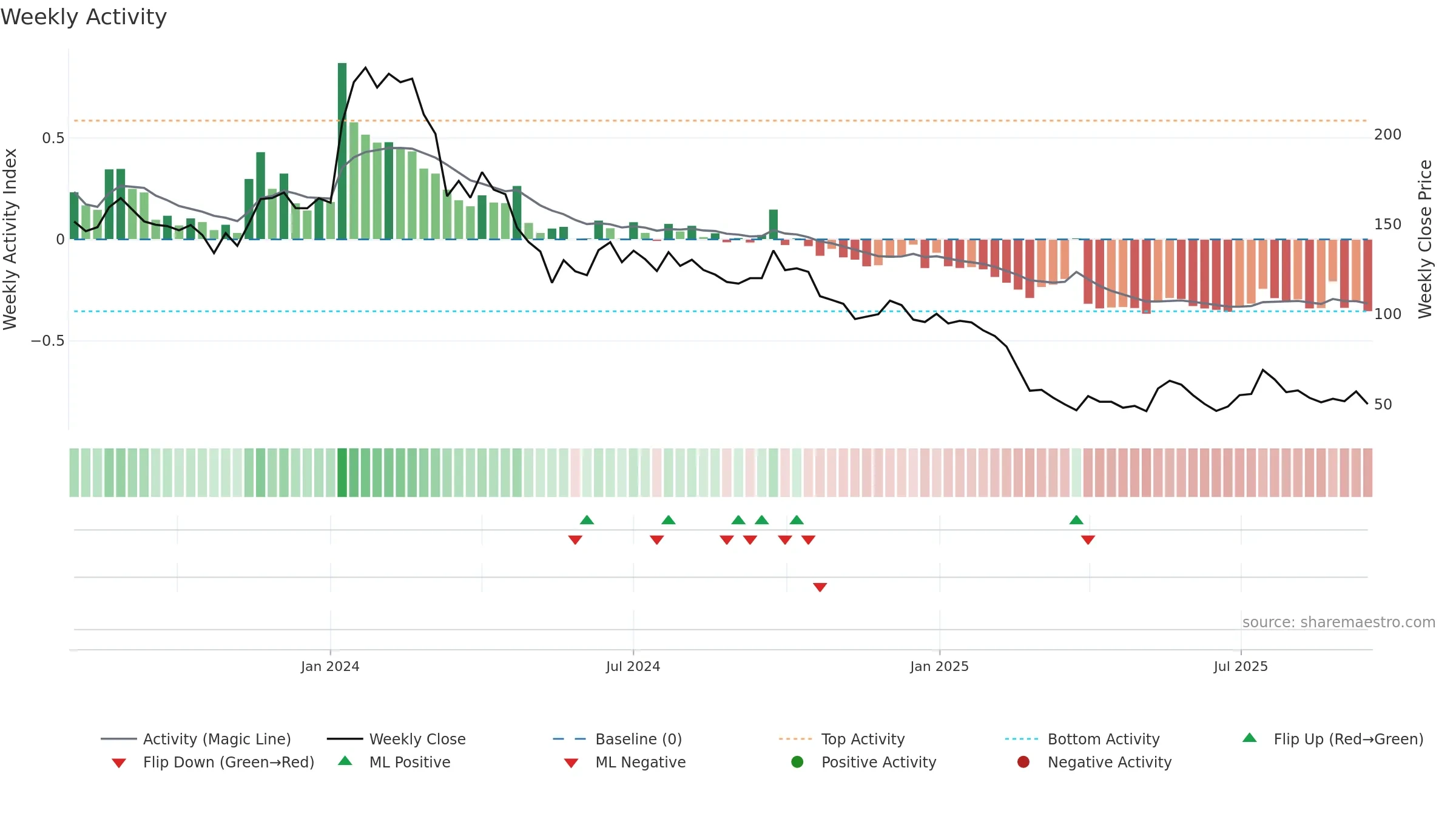
Task: Click the tallest dark green activity bar
Action: (x=342, y=151)
